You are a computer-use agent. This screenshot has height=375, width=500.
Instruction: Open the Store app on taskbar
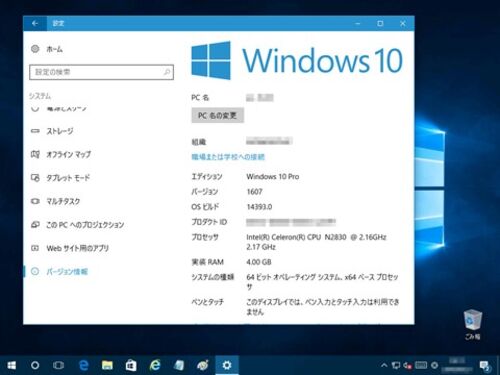tap(131, 365)
